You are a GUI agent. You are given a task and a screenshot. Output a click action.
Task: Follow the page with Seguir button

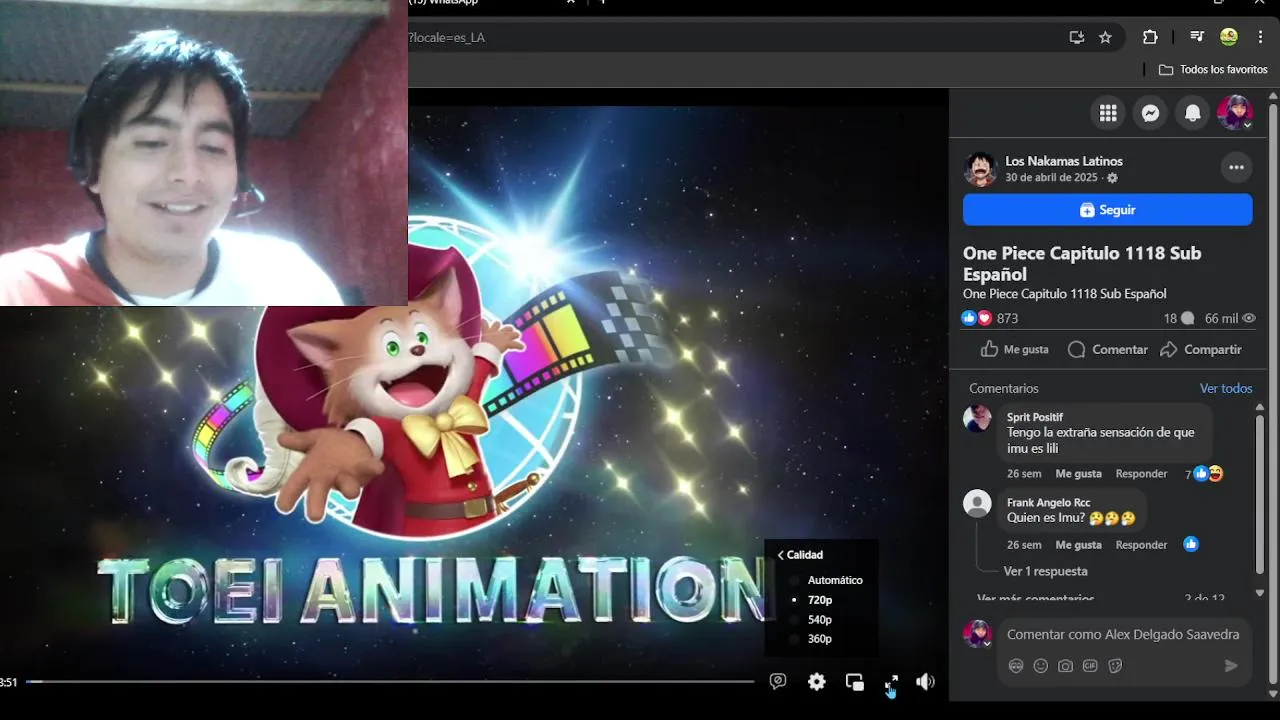click(x=1107, y=210)
